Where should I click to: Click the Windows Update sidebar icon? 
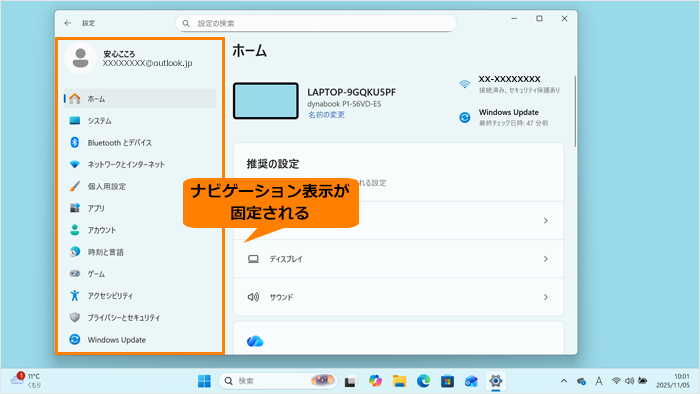point(75,340)
